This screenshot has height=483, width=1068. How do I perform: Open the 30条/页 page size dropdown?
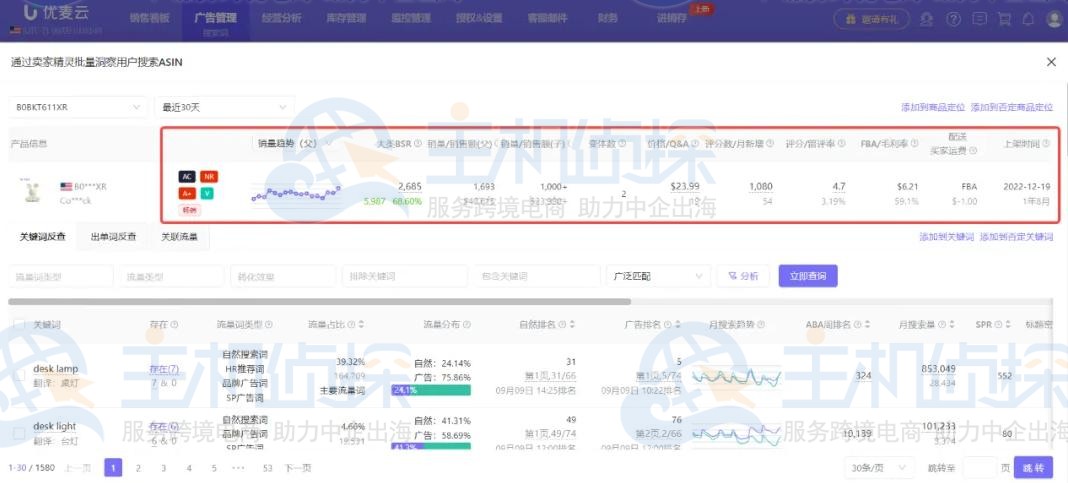point(879,468)
